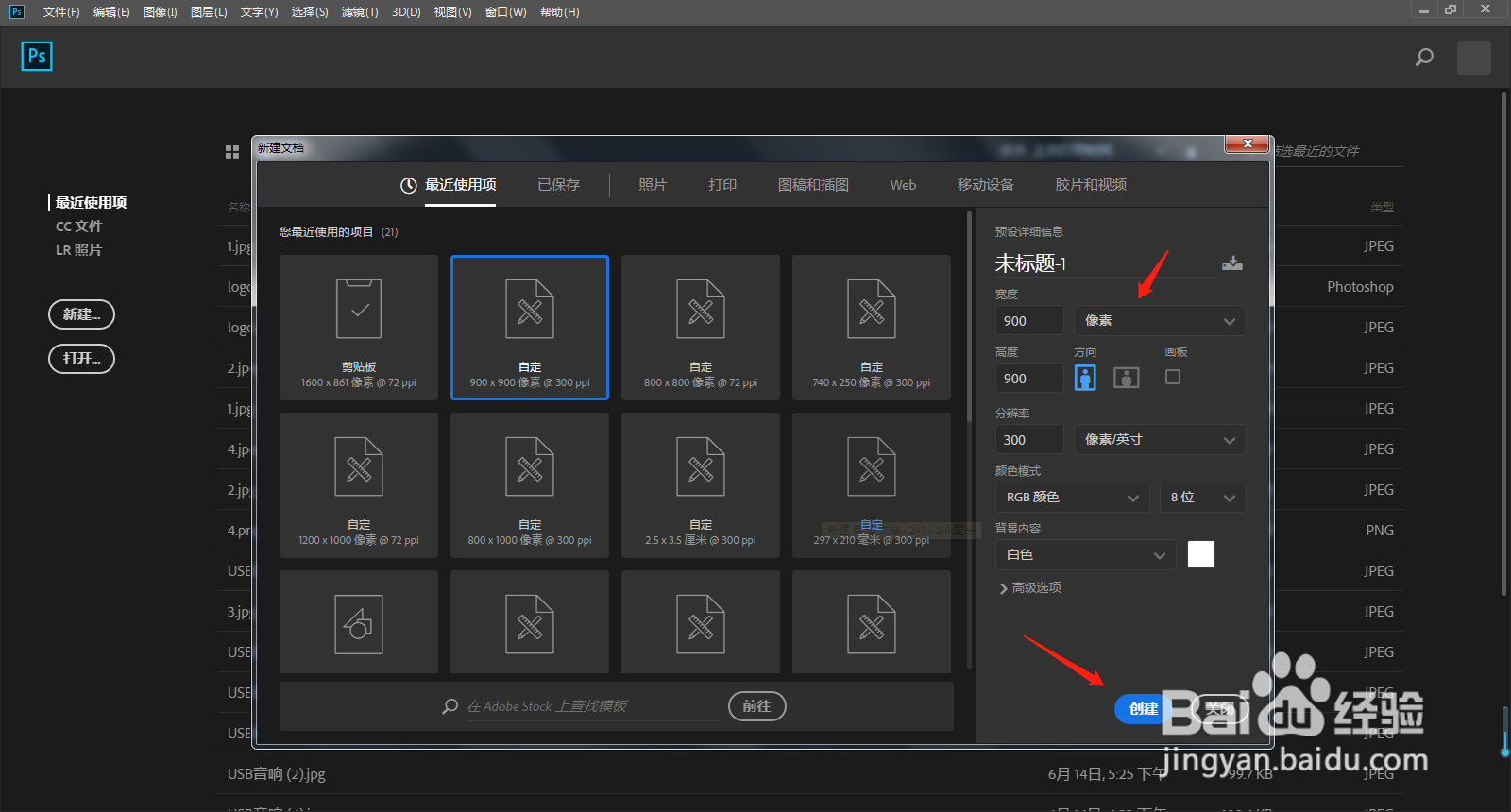
Task: Open resolution units dropdown pixels/inch
Action: pos(1160,440)
